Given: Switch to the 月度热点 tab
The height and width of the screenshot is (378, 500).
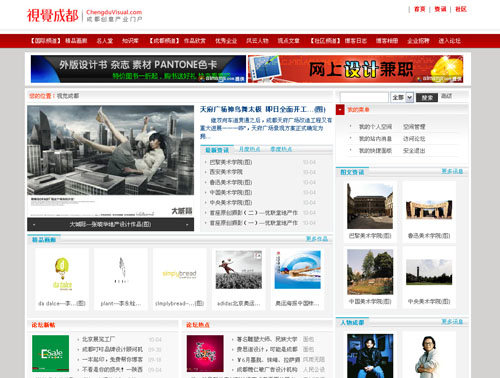Looking at the screenshot, I should (250, 149).
